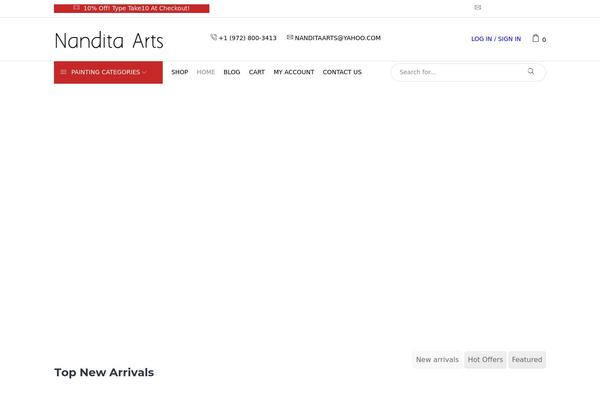Select the Hot Offers tab
This screenshot has height=400, width=600.
click(485, 360)
